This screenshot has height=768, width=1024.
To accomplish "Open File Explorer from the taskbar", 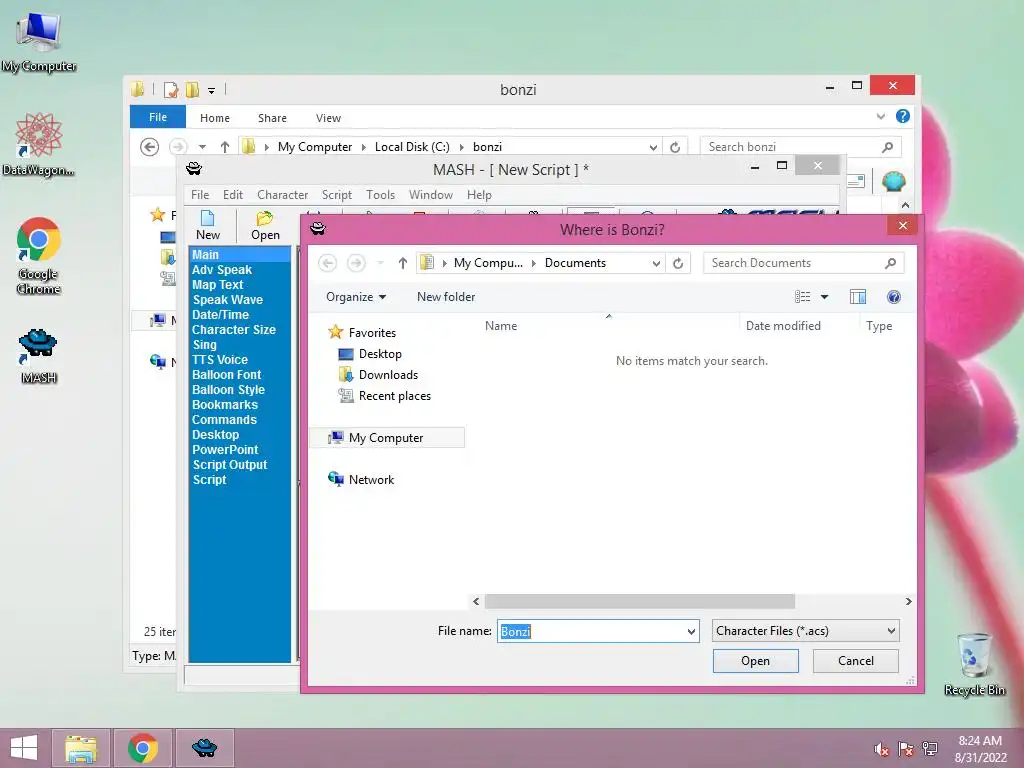I will (x=81, y=748).
